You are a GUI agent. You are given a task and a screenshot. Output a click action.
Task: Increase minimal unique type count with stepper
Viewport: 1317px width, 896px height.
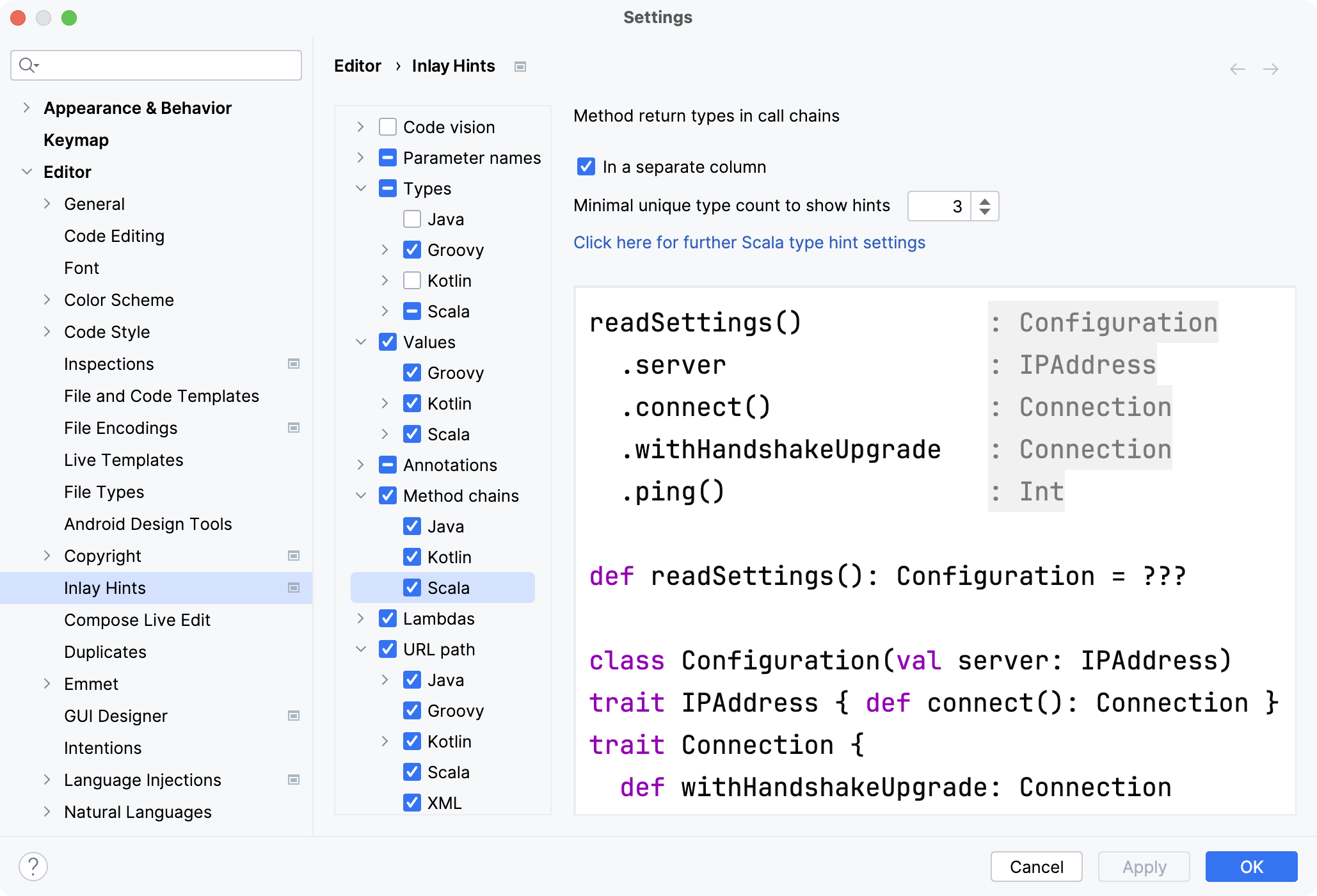tap(984, 201)
